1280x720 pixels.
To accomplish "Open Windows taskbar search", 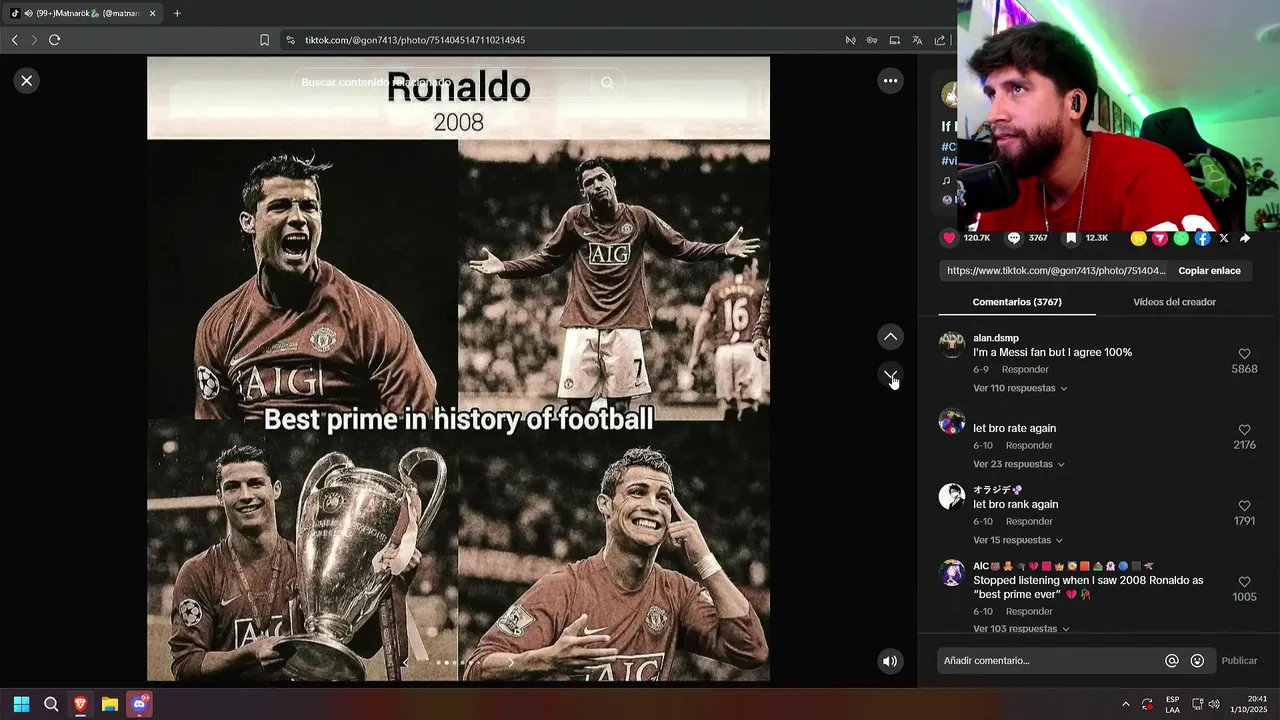I will pyautogui.click(x=51, y=704).
